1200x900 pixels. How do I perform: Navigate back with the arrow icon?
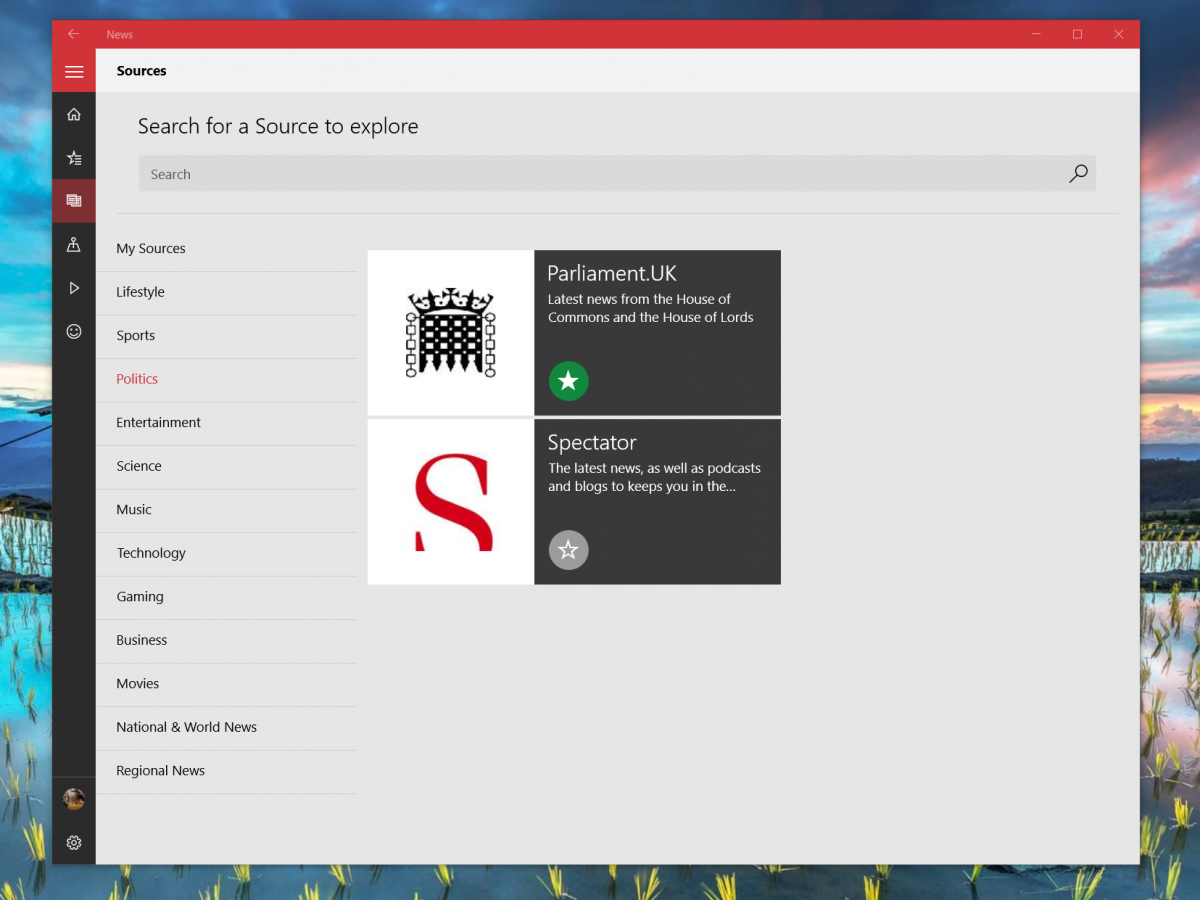click(x=73, y=33)
